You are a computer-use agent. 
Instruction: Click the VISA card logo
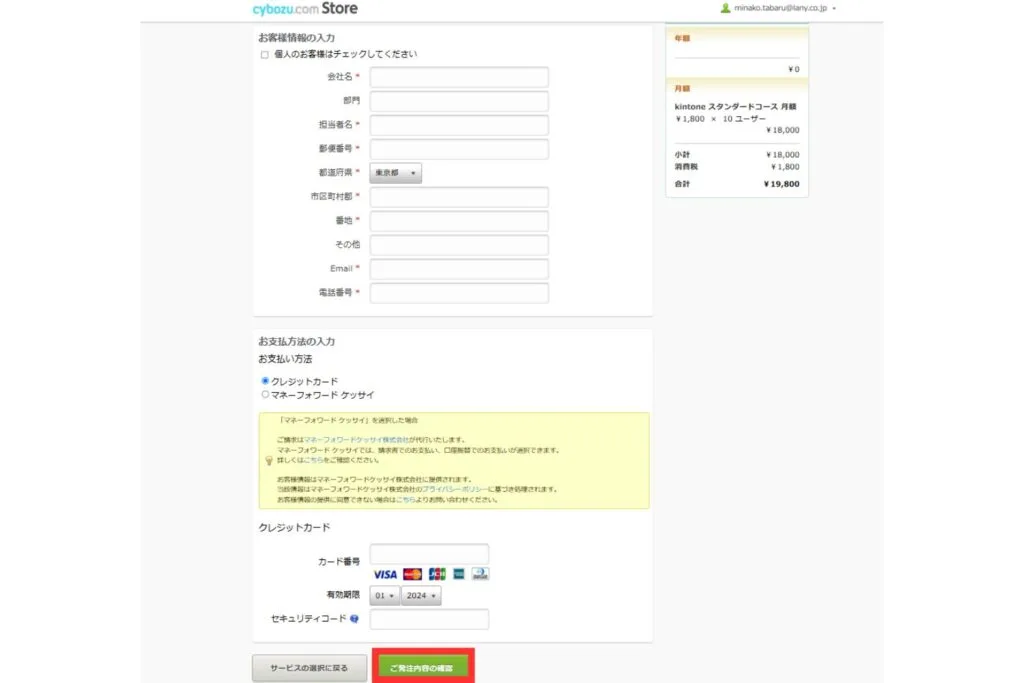click(385, 574)
